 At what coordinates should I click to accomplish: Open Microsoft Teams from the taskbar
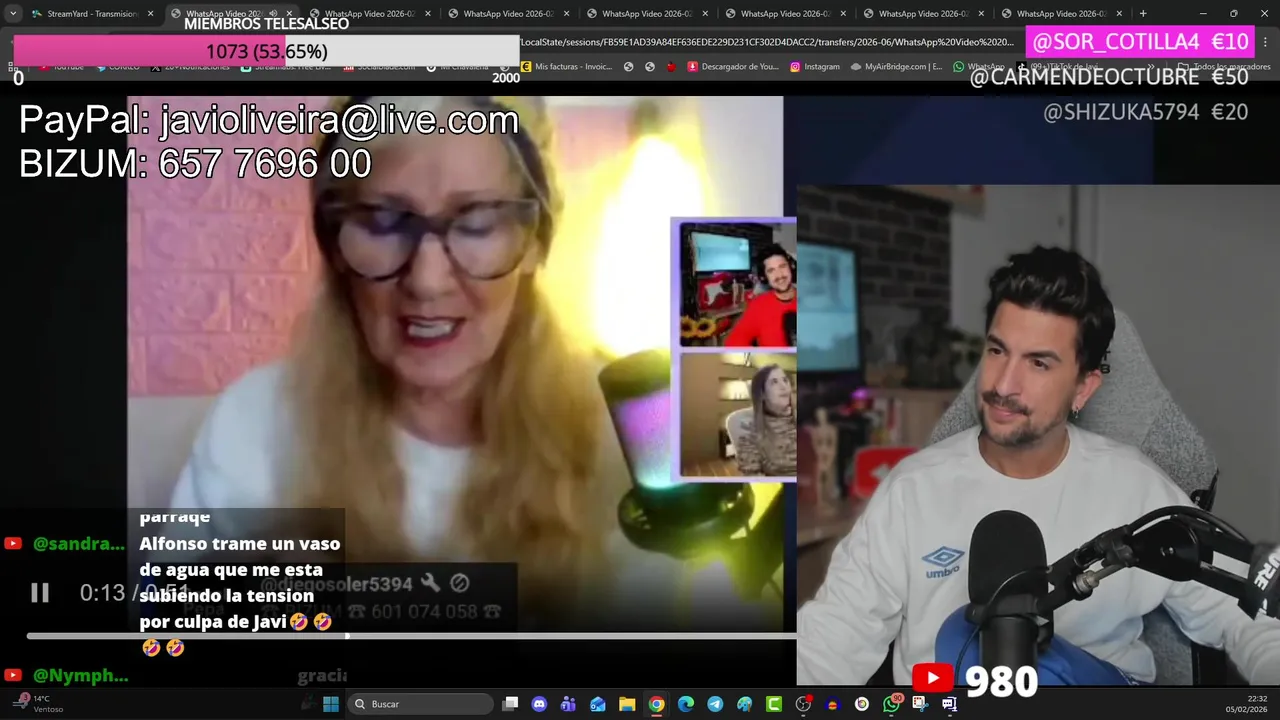coord(568,704)
